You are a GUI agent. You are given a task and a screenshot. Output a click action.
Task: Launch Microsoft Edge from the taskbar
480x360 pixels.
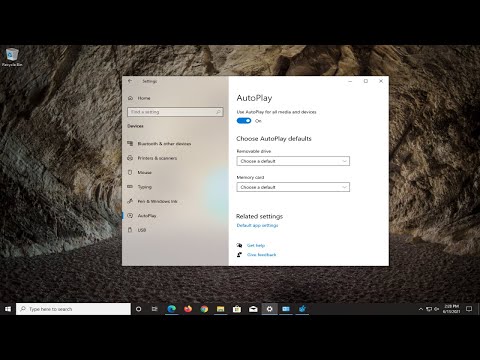[172, 309]
